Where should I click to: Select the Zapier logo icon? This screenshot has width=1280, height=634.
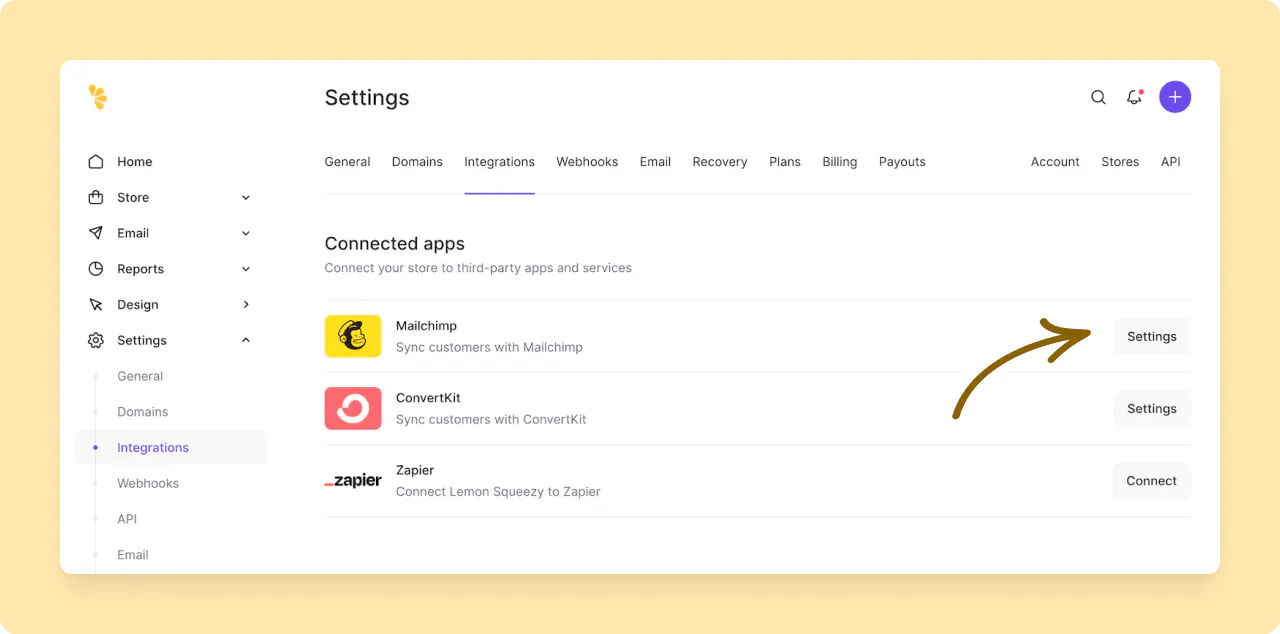click(x=352, y=480)
